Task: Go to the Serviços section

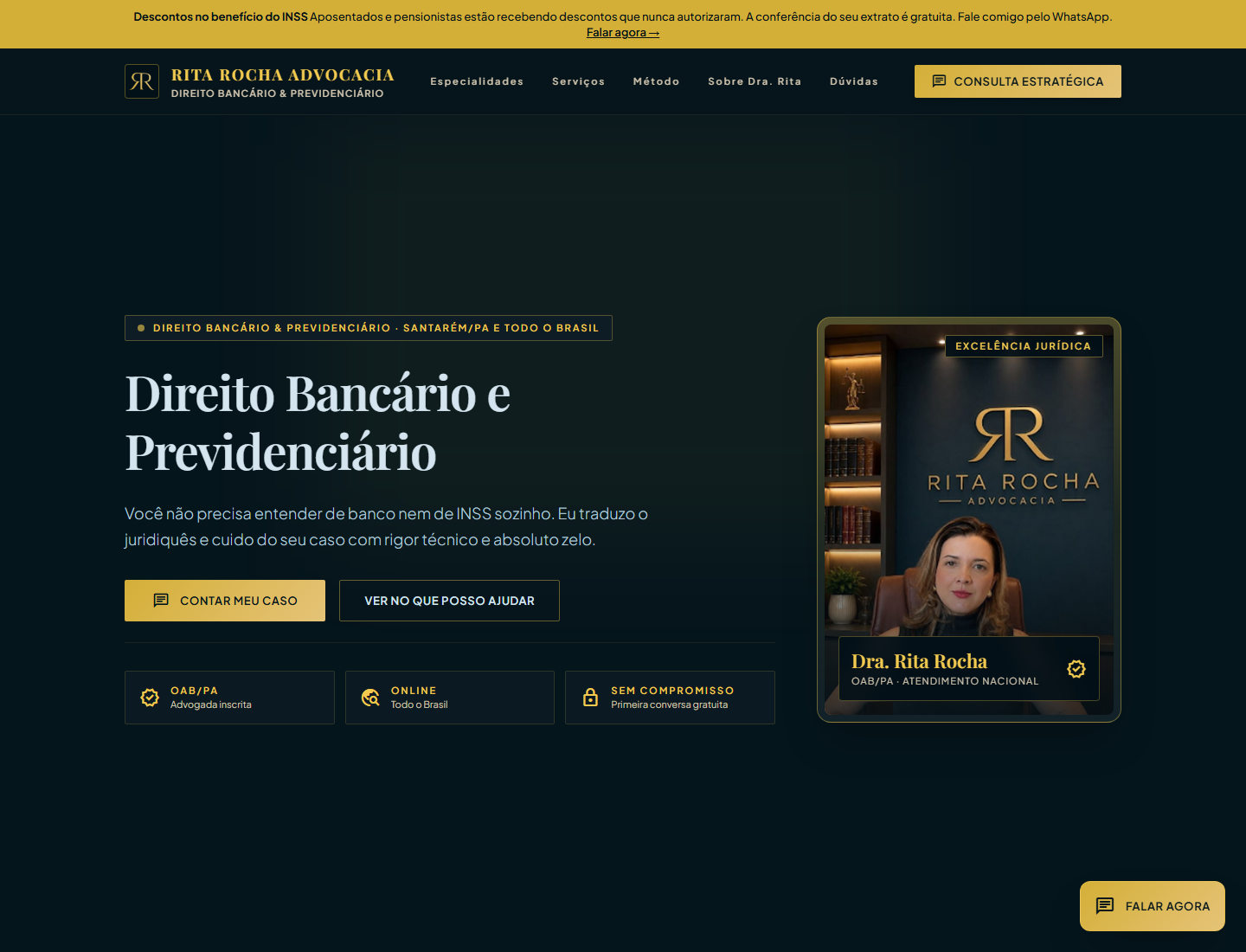Action: 578,81
